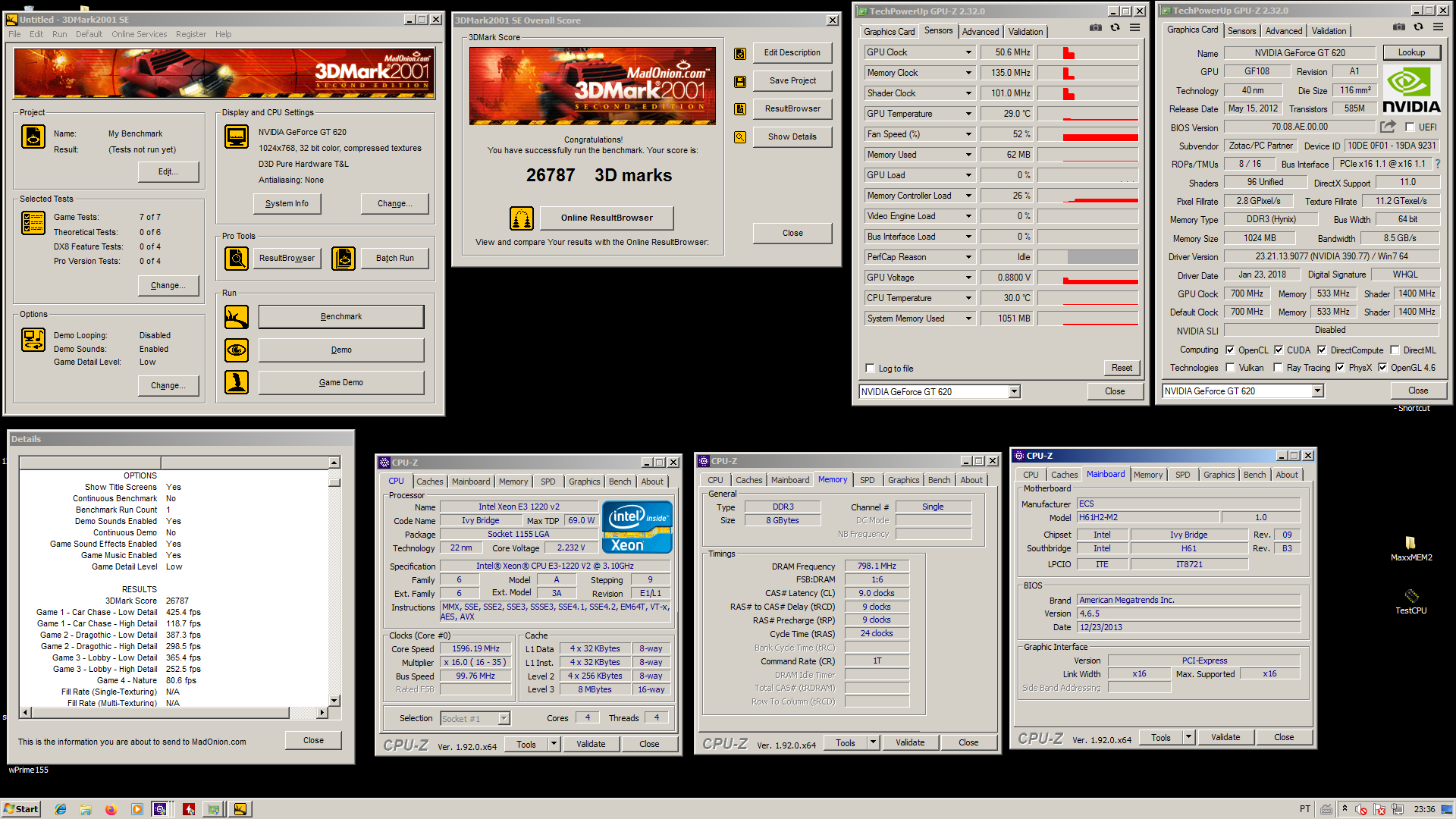Click the icon beside Edit Description

740,54
